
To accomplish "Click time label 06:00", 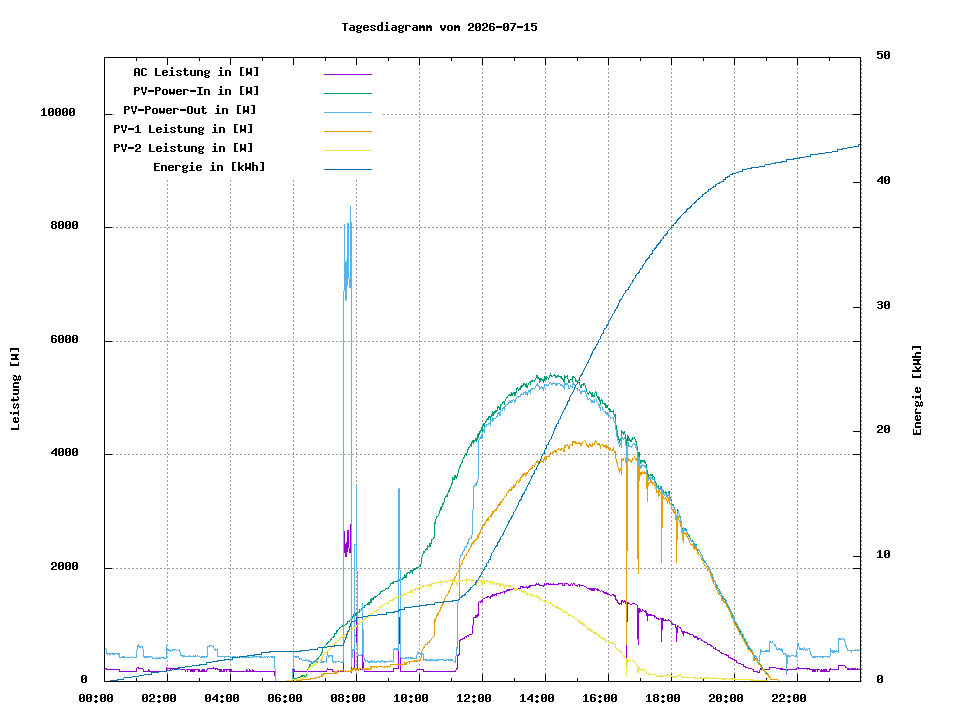I will point(285,698).
